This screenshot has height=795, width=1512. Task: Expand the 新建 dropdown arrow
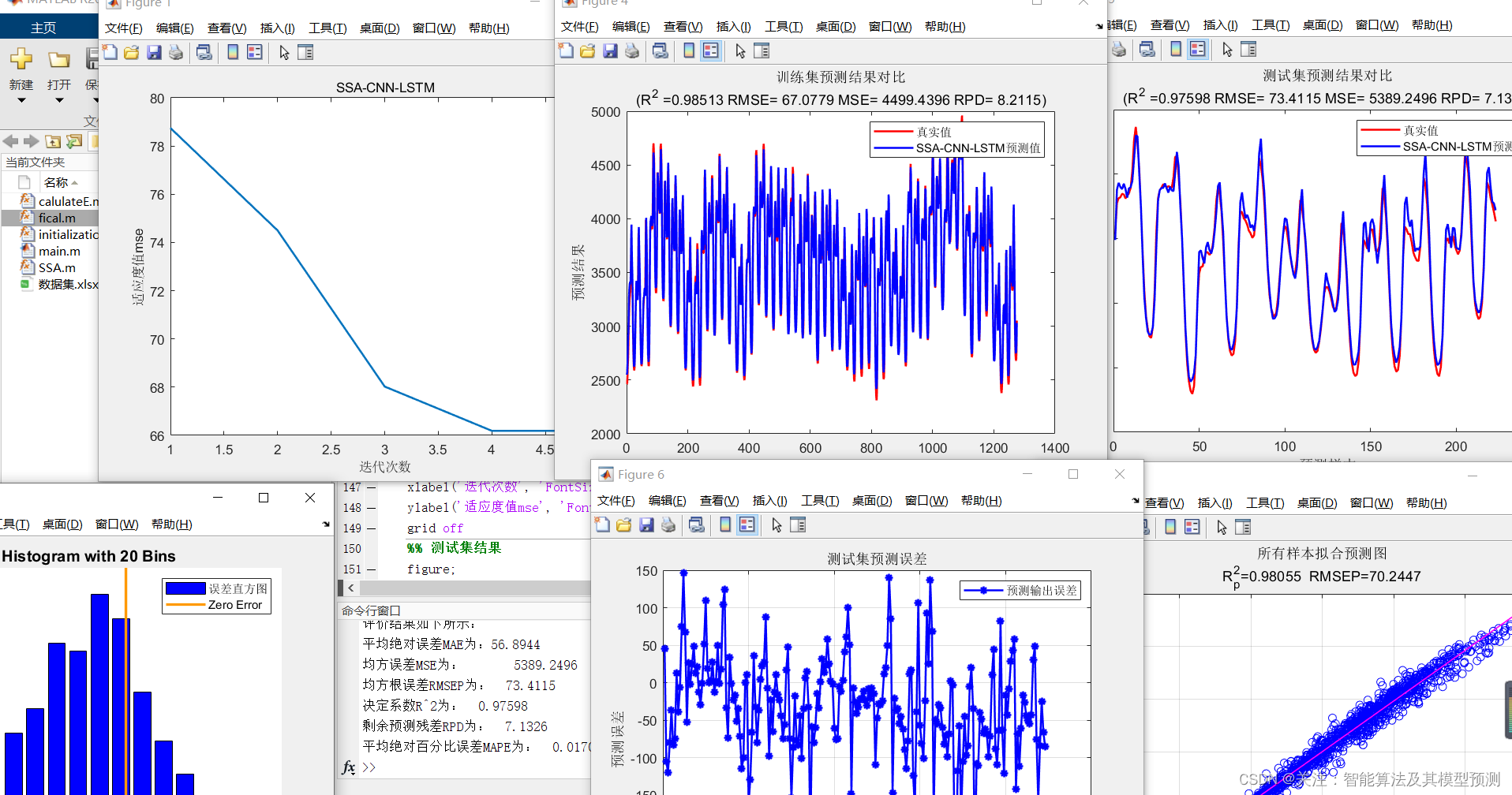click(x=21, y=100)
